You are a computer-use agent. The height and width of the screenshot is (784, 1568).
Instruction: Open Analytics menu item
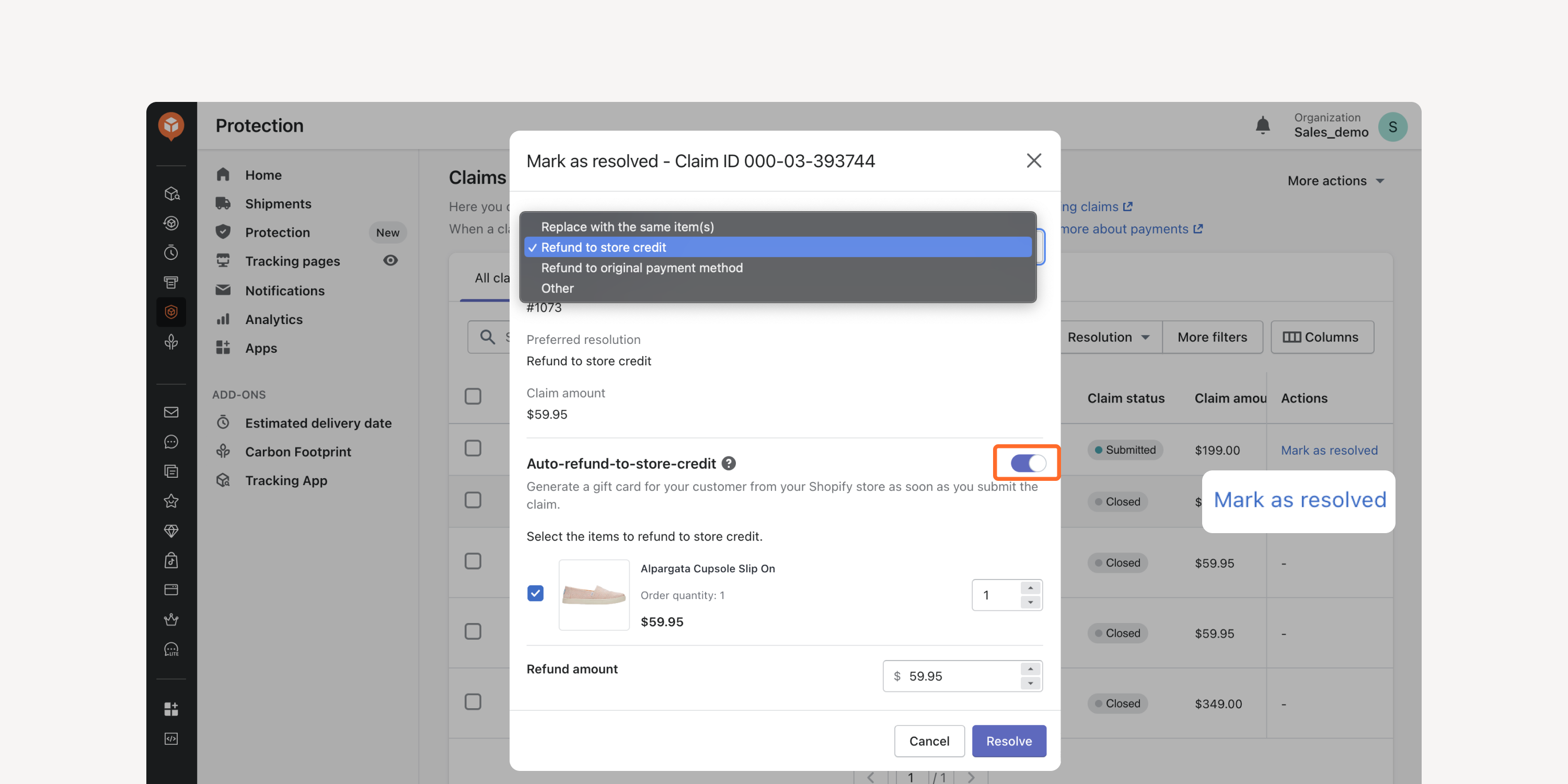click(x=273, y=319)
